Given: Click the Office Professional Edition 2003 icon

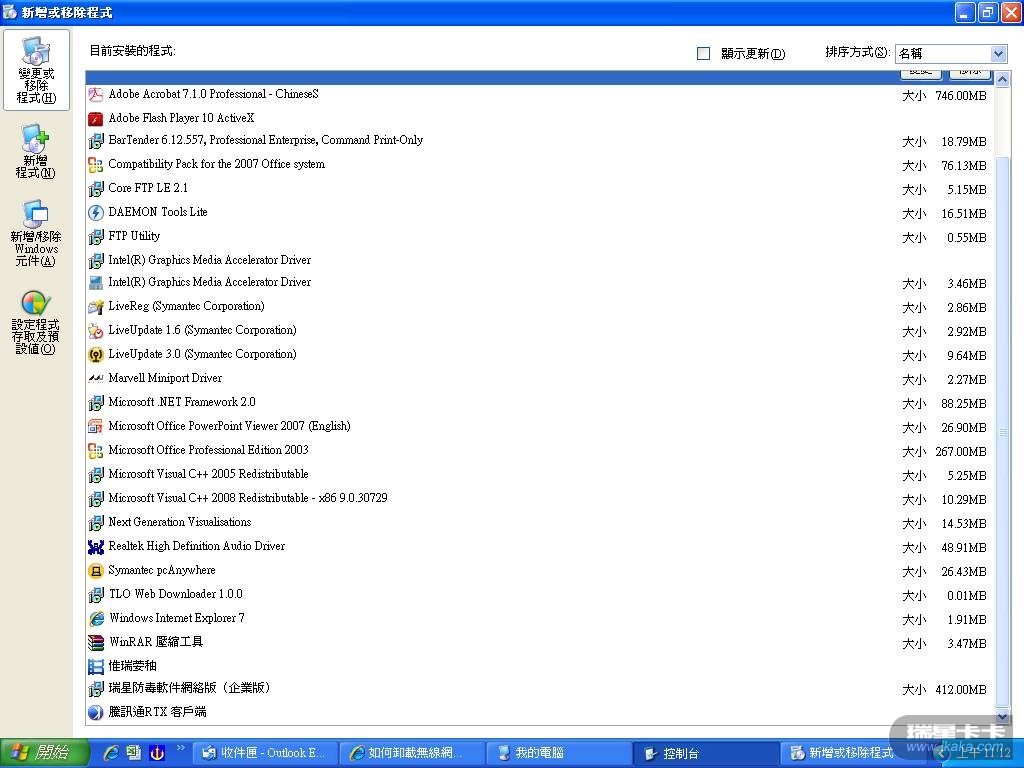Looking at the screenshot, I should [96, 451].
